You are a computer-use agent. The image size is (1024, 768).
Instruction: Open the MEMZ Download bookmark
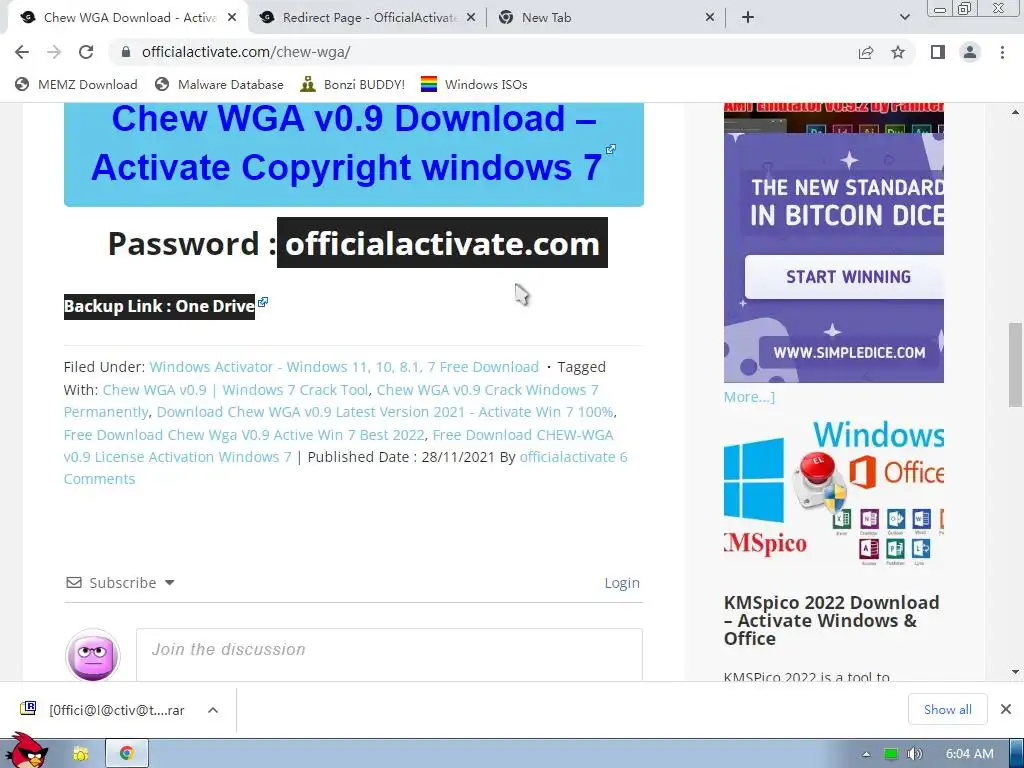point(76,85)
